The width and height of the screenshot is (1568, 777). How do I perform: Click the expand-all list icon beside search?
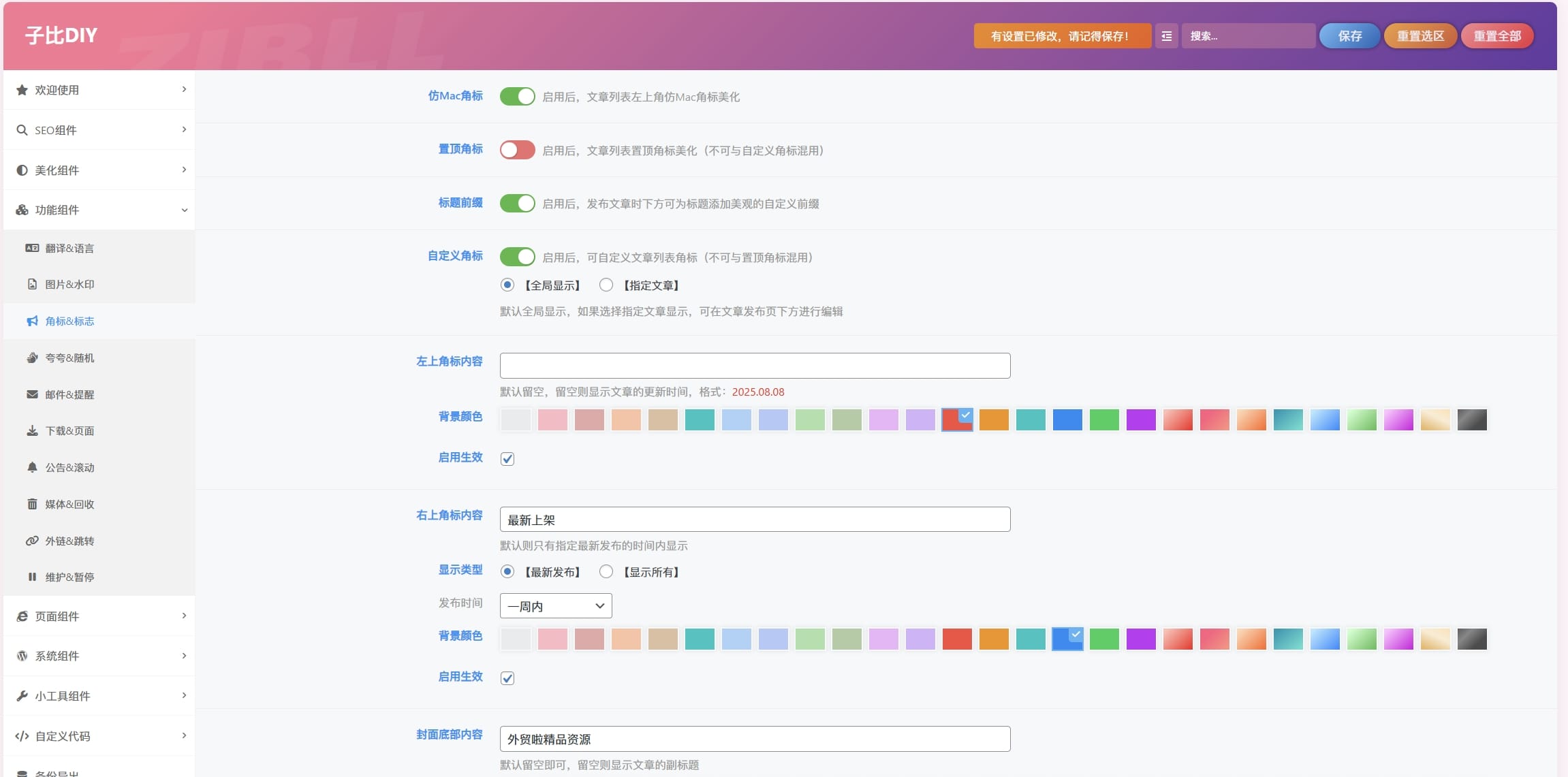click(1166, 36)
